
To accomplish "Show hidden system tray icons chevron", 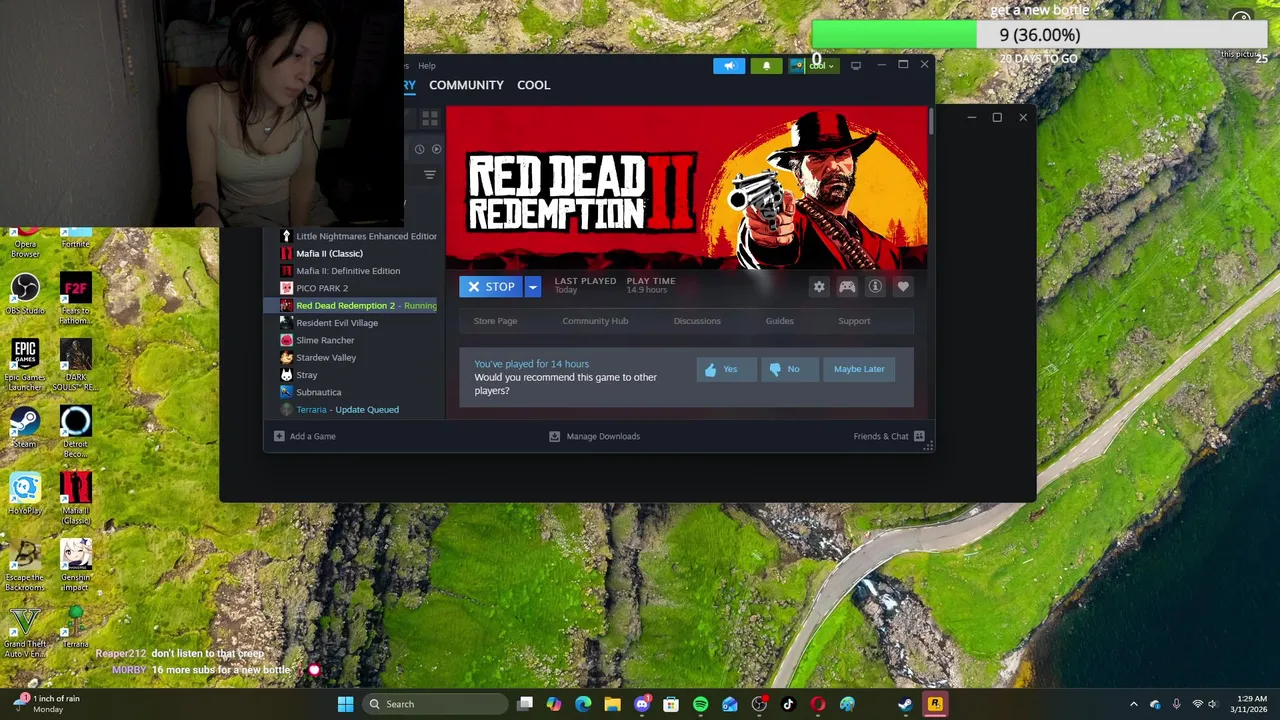I will (1134, 704).
